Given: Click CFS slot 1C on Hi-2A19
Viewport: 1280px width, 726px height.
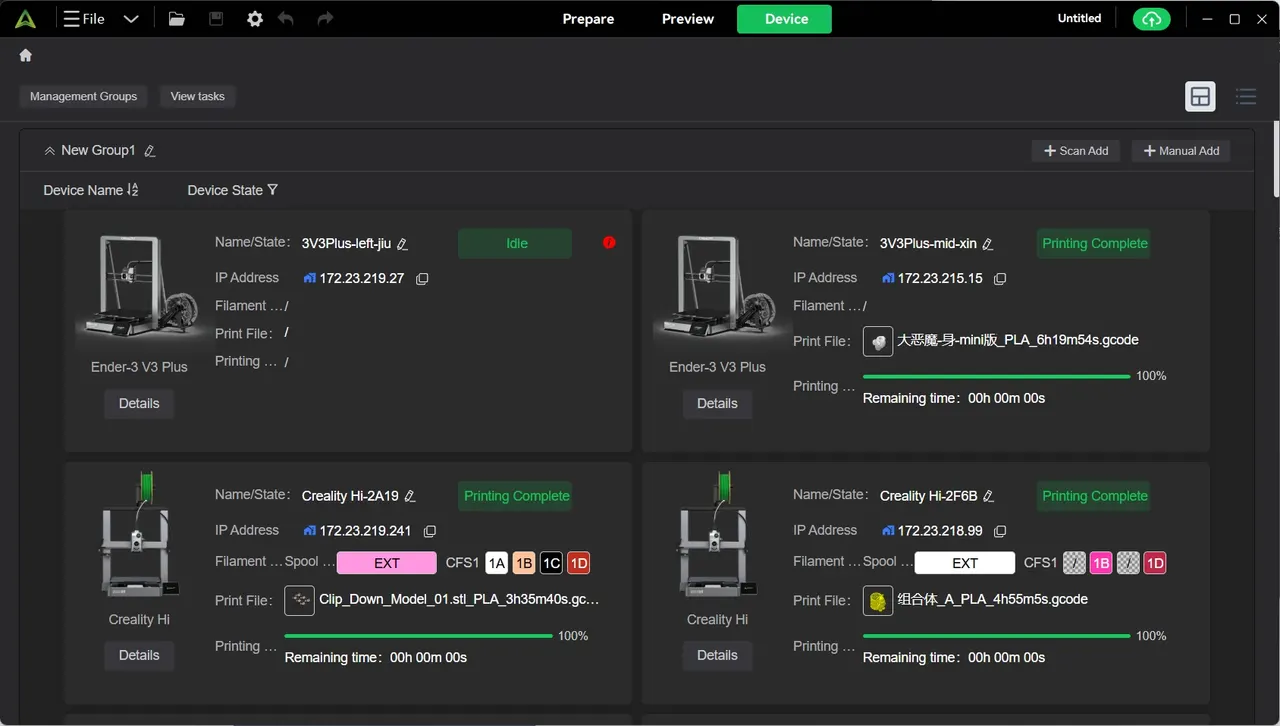Looking at the screenshot, I should click(x=551, y=563).
